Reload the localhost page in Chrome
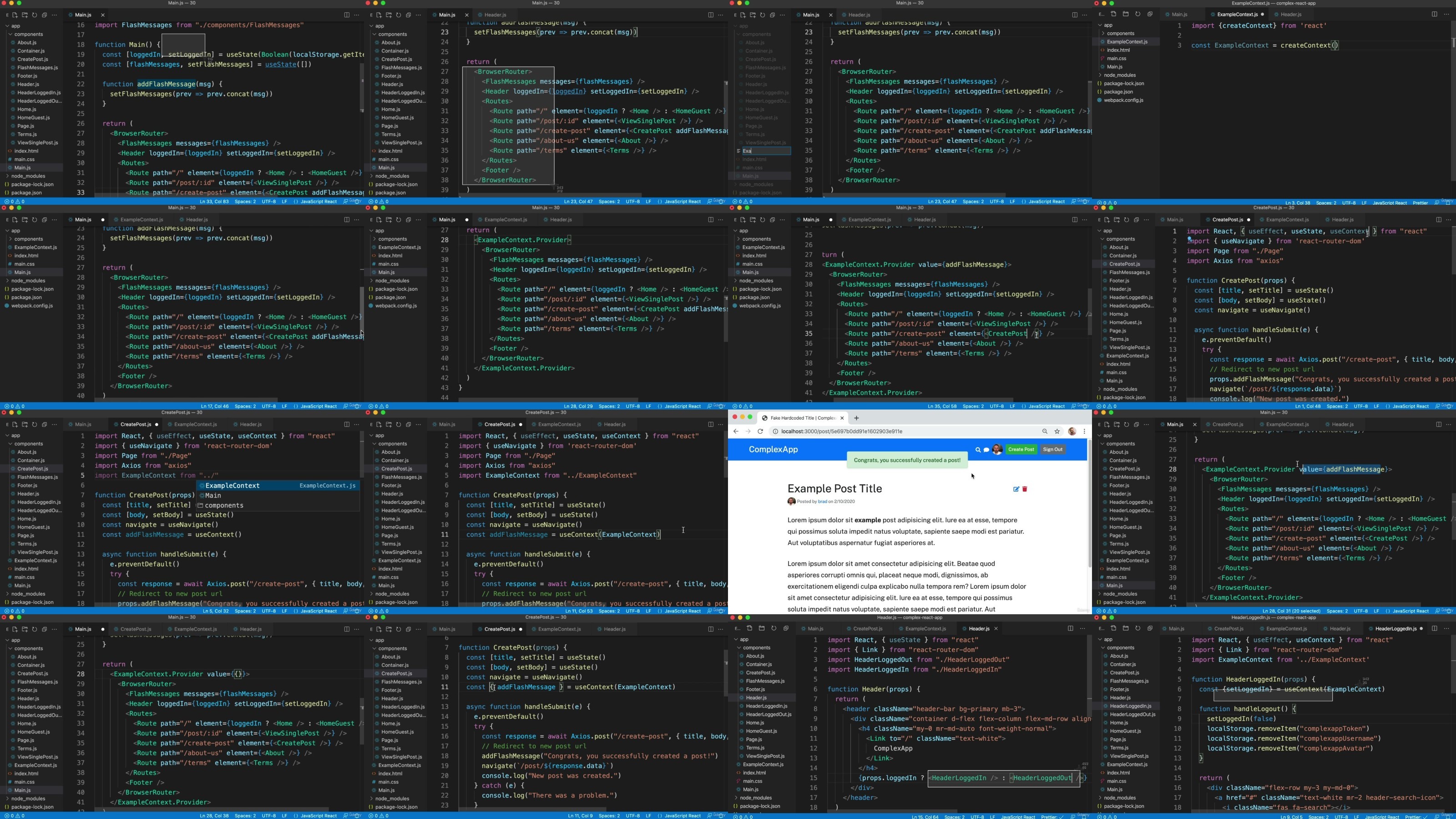Viewport: 1456px width, 819px height. (760, 431)
